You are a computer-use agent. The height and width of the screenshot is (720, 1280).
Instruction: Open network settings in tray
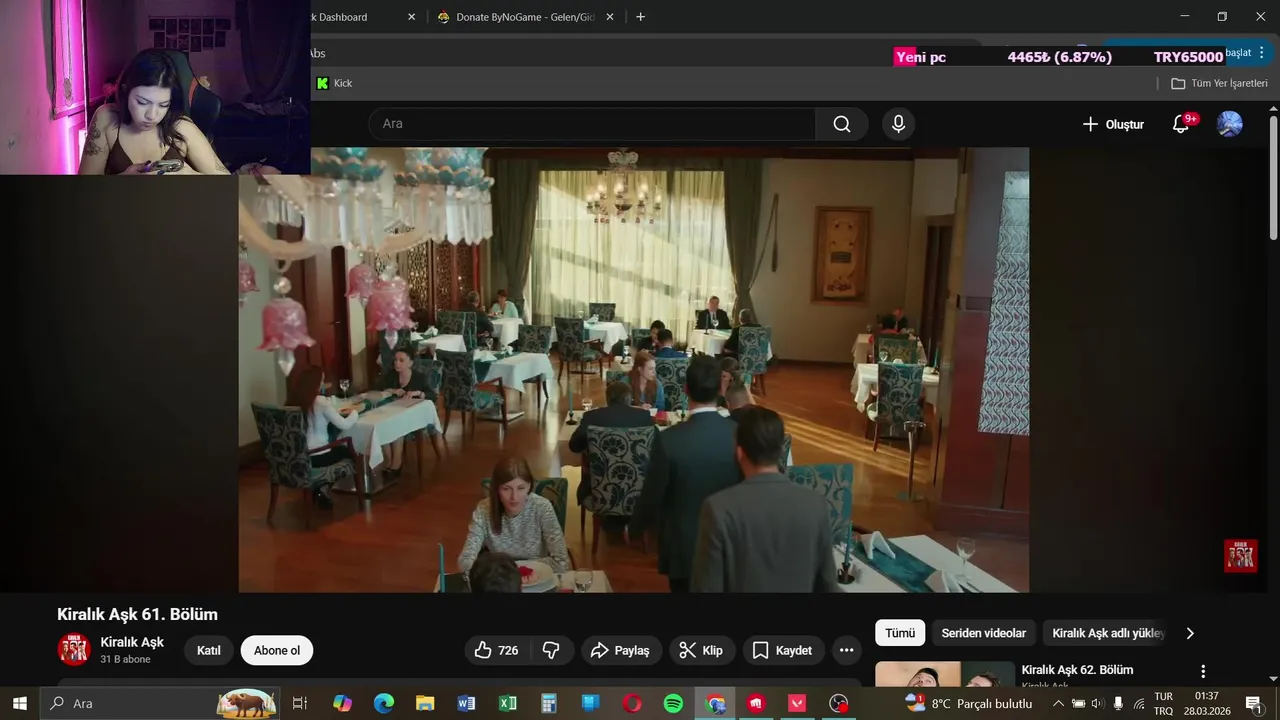1139,704
